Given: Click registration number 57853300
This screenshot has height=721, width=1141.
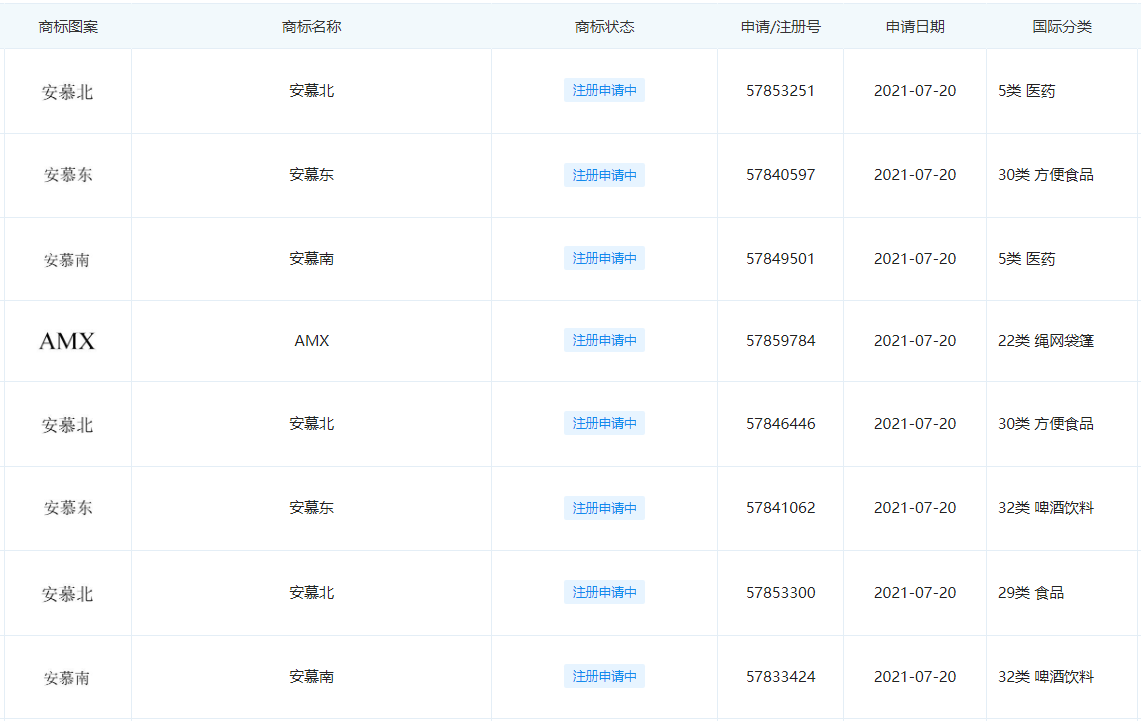Looking at the screenshot, I should (780, 593).
